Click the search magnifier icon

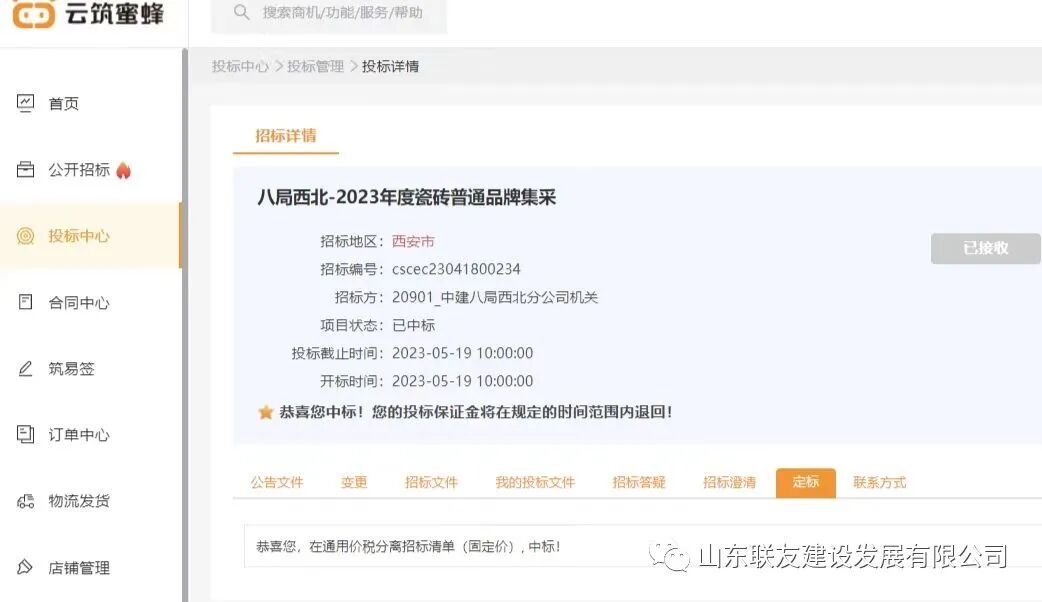pos(242,14)
